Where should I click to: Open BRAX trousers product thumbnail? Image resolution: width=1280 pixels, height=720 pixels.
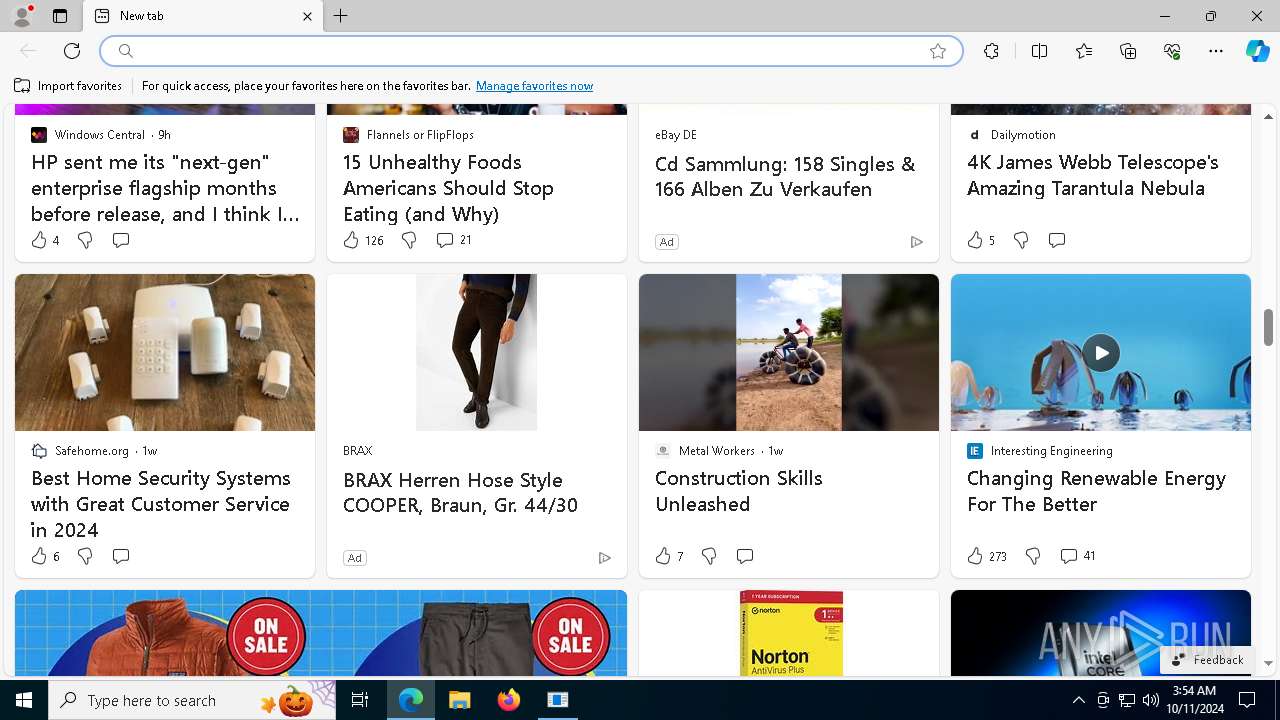pyautogui.click(x=477, y=352)
